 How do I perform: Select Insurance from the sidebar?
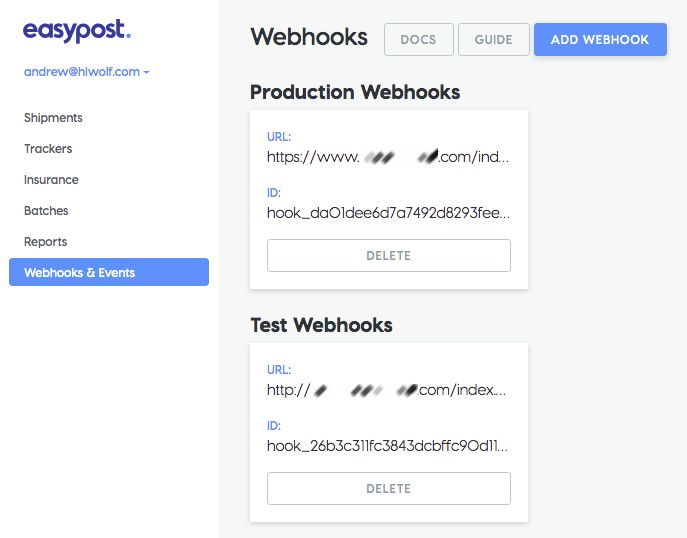pos(51,180)
